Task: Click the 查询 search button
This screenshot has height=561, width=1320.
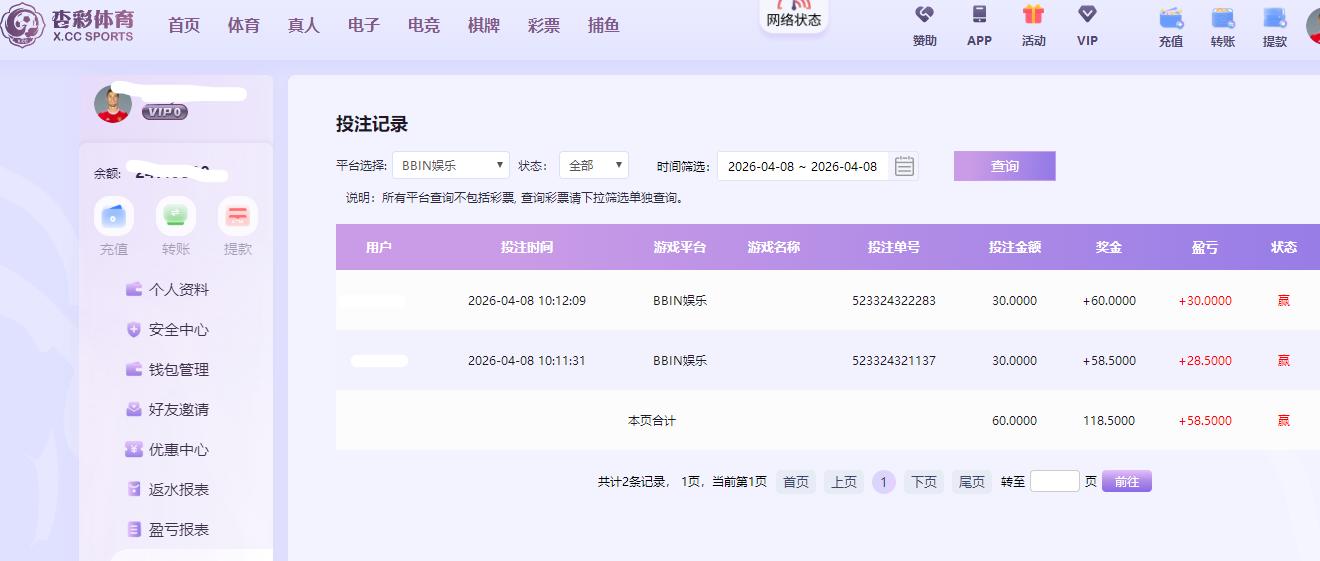Action: pyautogui.click(x=1005, y=166)
